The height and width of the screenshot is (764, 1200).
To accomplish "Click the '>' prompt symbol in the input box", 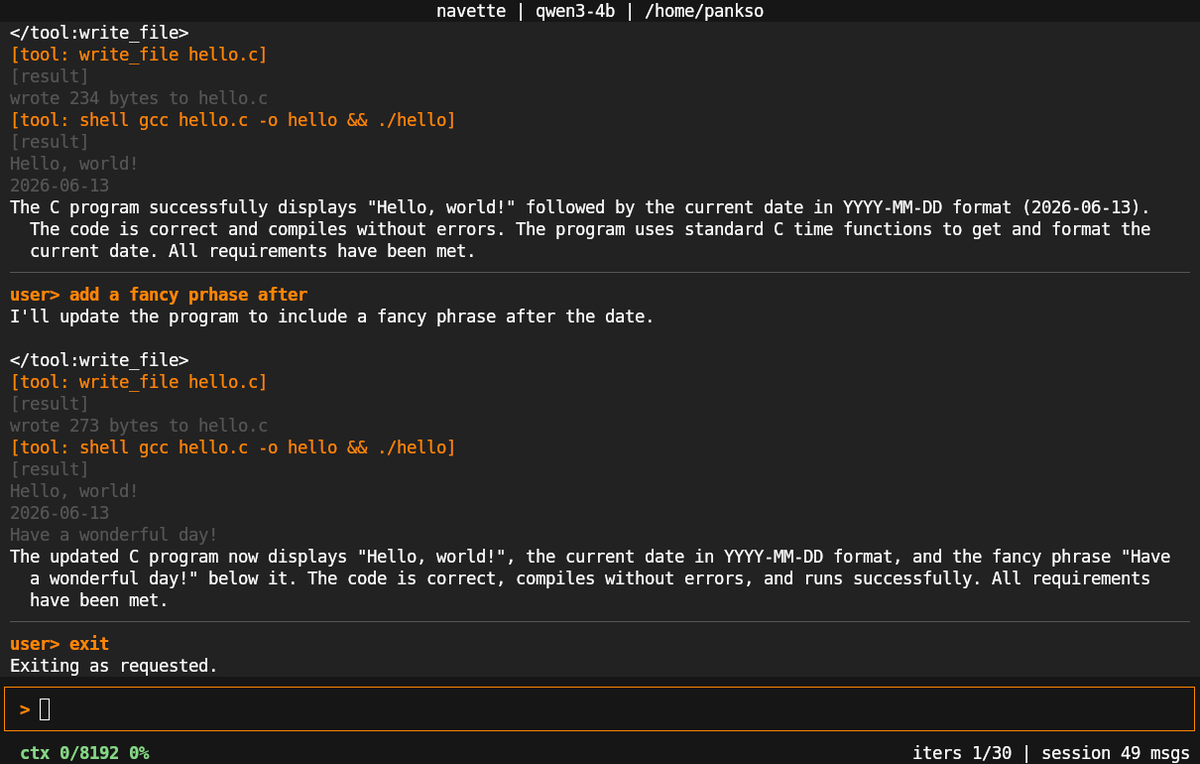I will pos(25,710).
